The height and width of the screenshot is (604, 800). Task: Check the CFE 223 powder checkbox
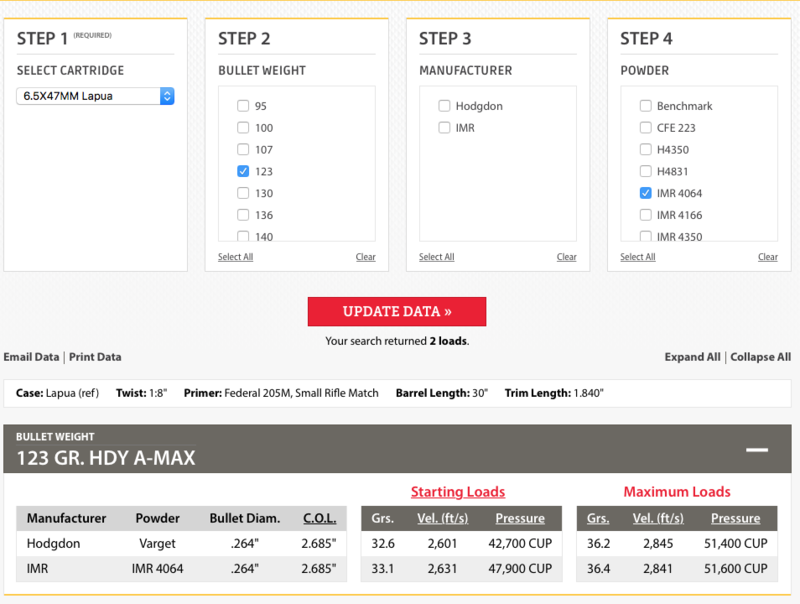pos(646,128)
